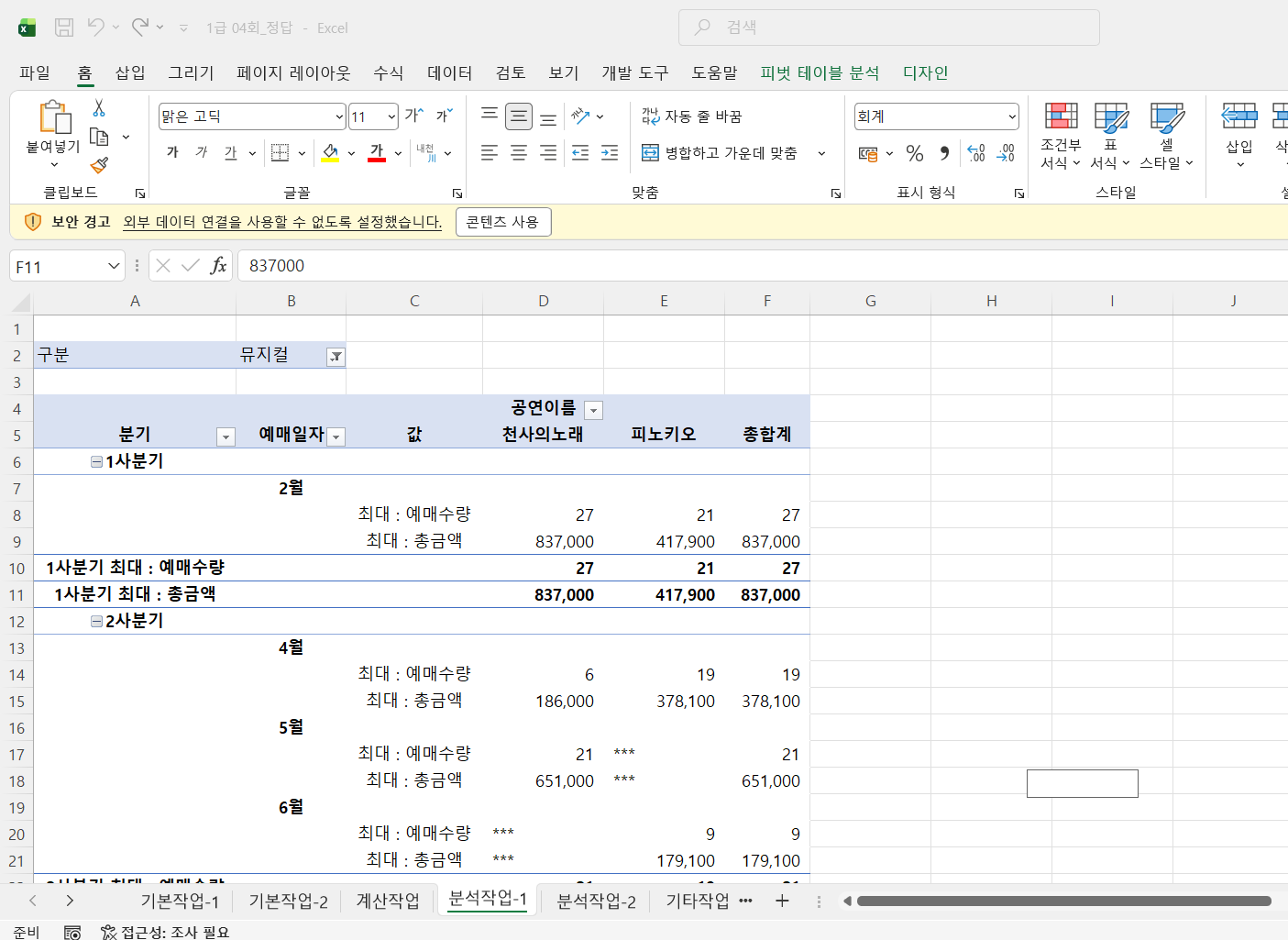Image resolution: width=1288 pixels, height=940 pixels.
Task: Open the font size dropdown
Action: click(391, 116)
